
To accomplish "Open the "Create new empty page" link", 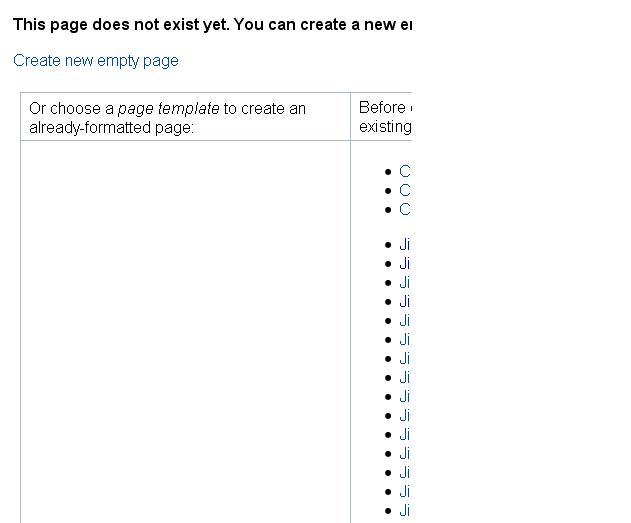I will 96,61.
